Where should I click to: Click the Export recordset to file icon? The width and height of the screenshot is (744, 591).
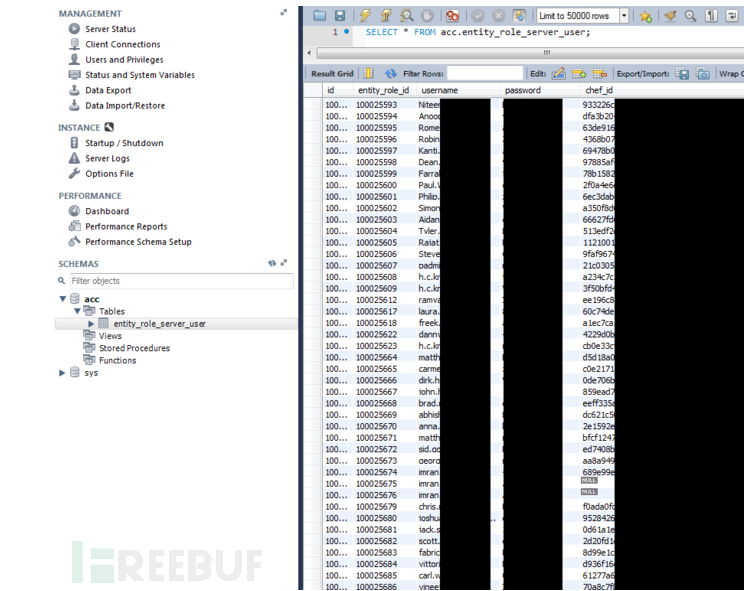click(x=682, y=74)
